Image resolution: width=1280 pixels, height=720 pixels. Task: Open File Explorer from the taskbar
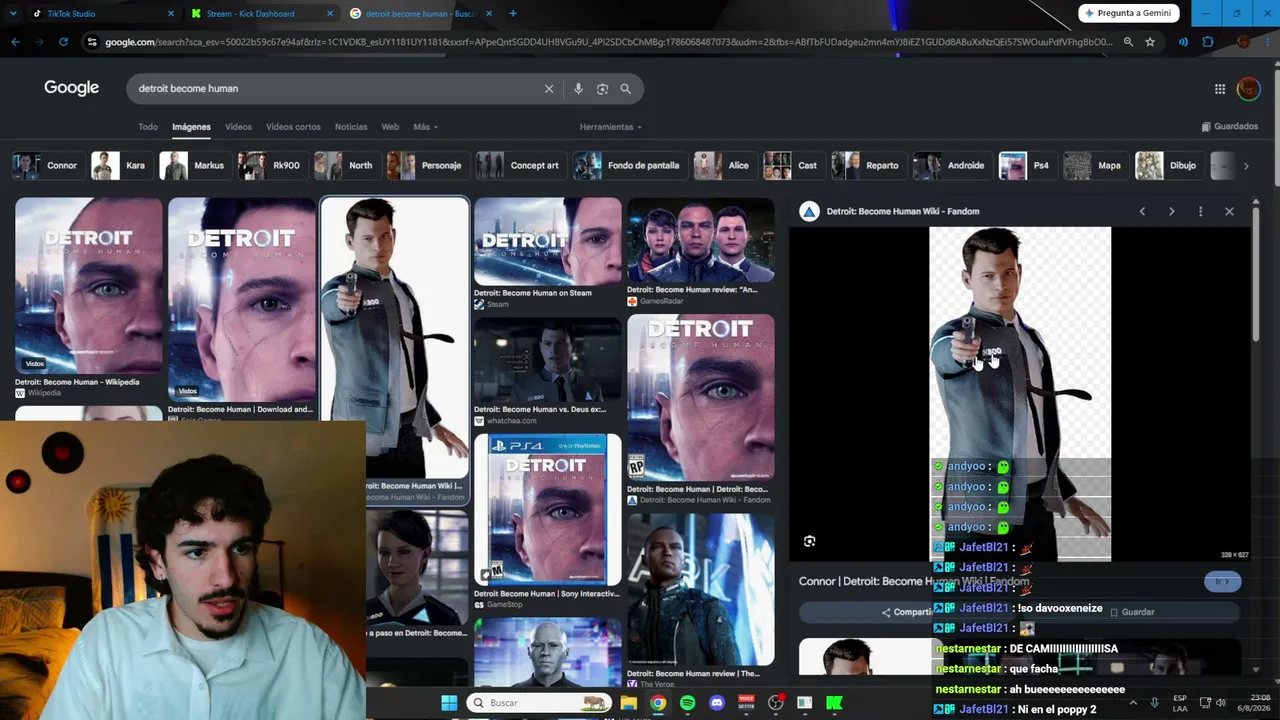click(x=628, y=703)
